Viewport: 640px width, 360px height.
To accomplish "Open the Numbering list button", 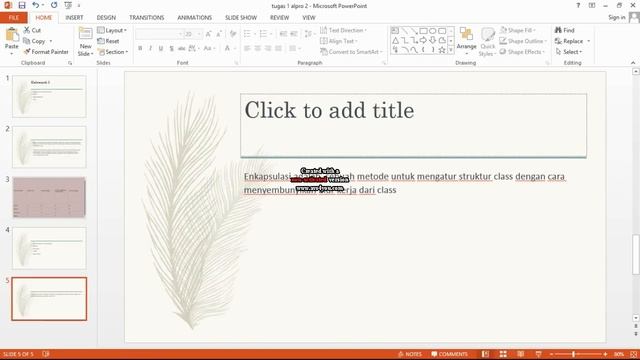I will click(264, 34).
